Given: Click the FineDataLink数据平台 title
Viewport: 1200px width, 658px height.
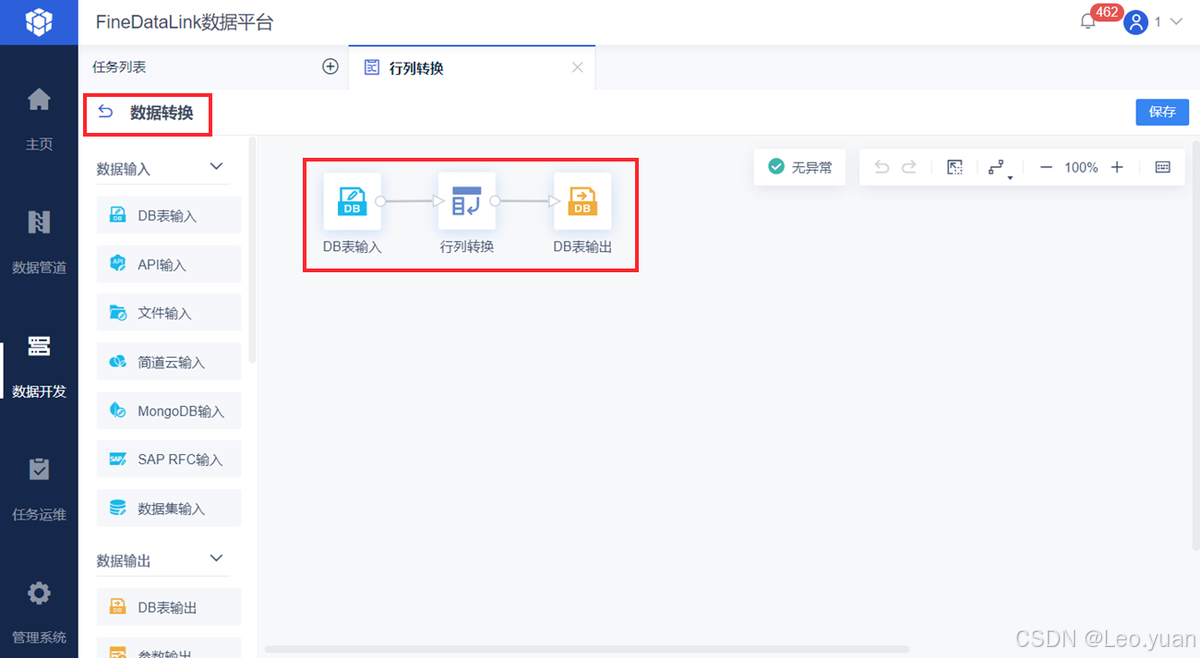Looking at the screenshot, I should pos(185,22).
